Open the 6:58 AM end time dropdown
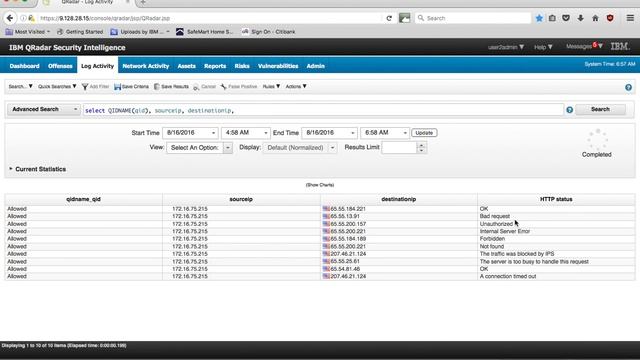 pos(384,133)
